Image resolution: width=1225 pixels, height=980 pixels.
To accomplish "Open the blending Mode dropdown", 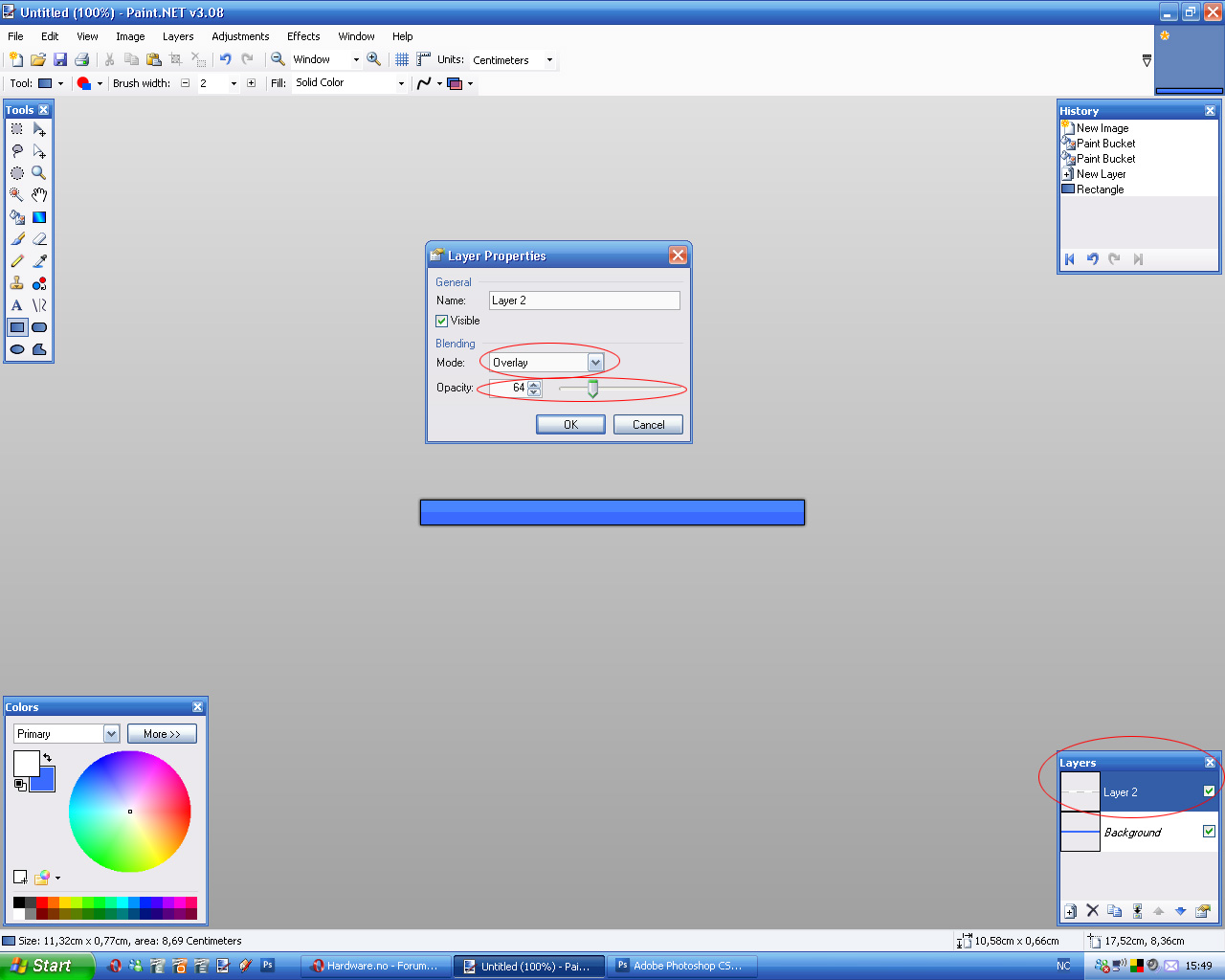I will coord(595,363).
